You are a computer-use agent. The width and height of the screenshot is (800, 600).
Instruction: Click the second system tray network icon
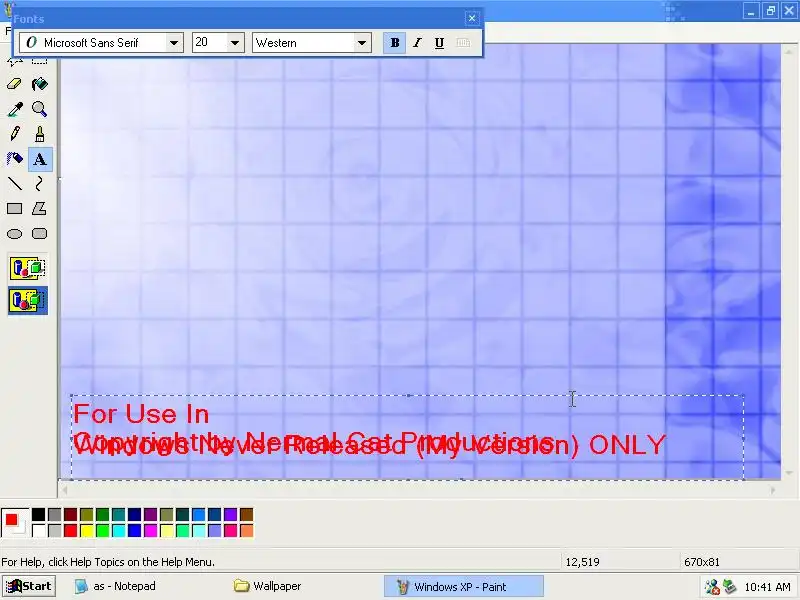coord(730,587)
